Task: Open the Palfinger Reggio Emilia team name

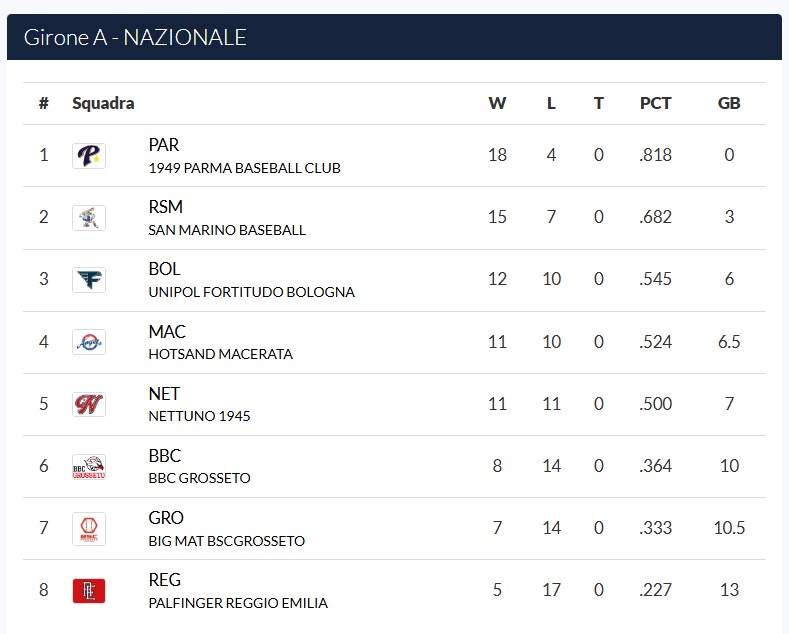Action: click(x=238, y=603)
